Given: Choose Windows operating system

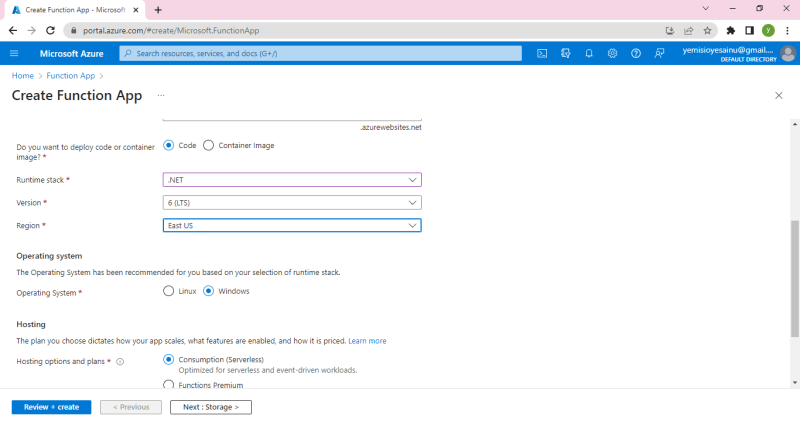Looking at the screenshot, I should click(x=208, y=291).
